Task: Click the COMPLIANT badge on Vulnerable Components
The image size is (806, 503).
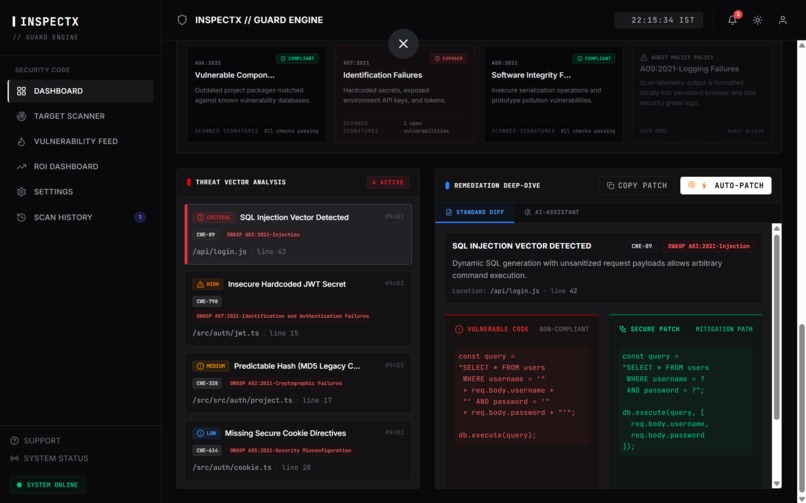Action: [x=297, y=59]
